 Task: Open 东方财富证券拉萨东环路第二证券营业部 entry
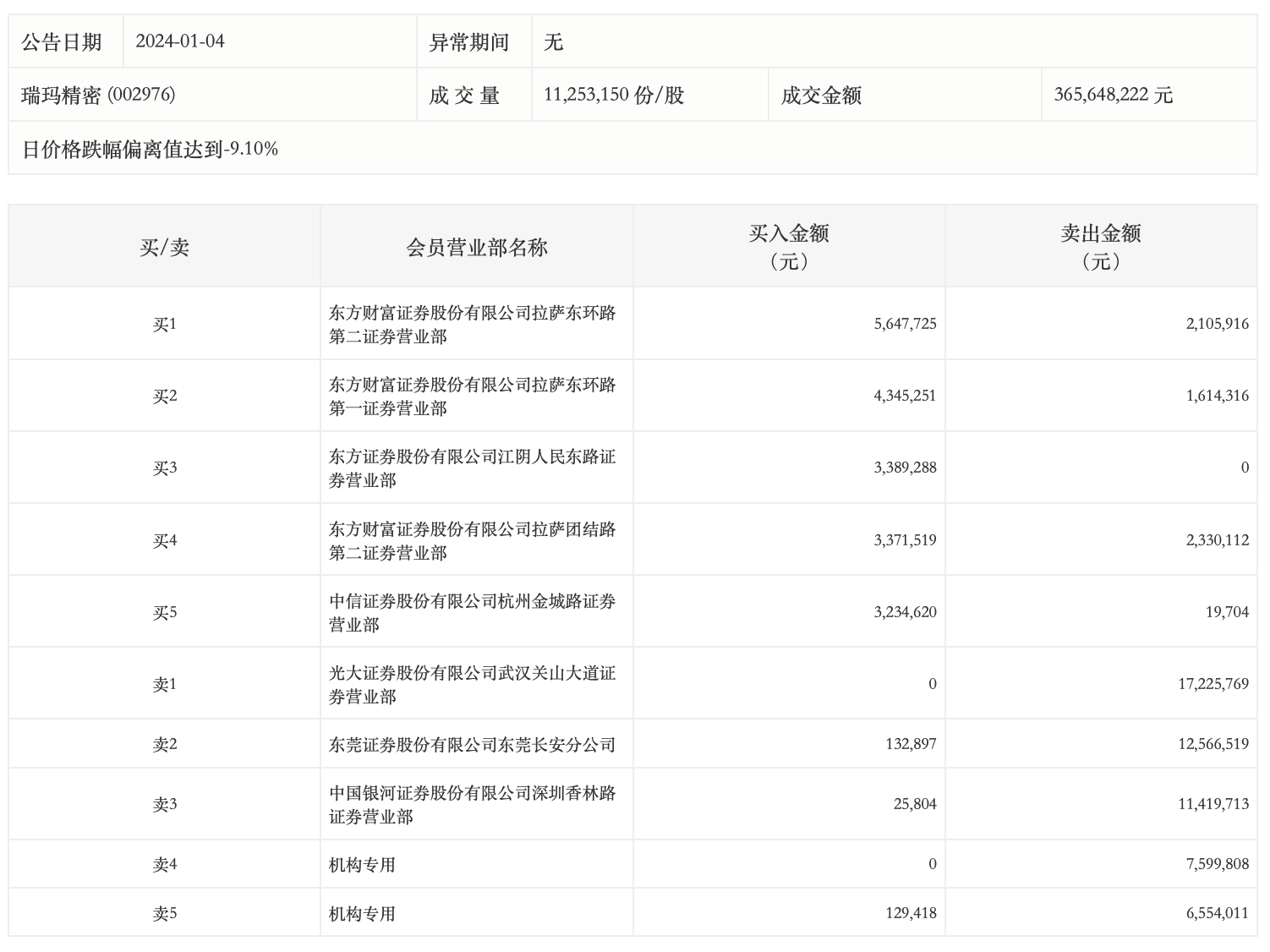[x=472, y=325]
